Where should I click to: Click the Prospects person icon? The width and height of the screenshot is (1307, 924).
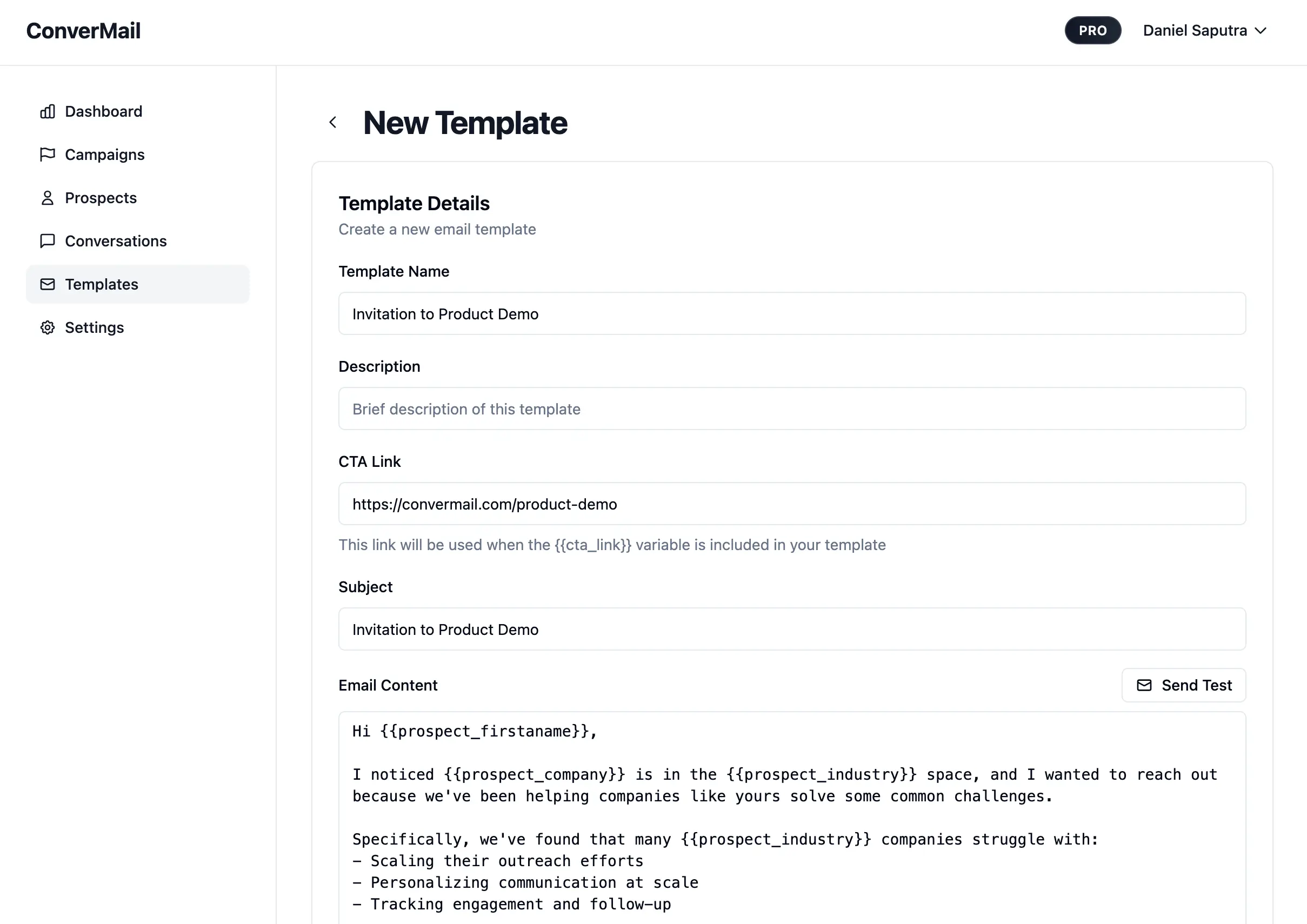tap(48, 198)
